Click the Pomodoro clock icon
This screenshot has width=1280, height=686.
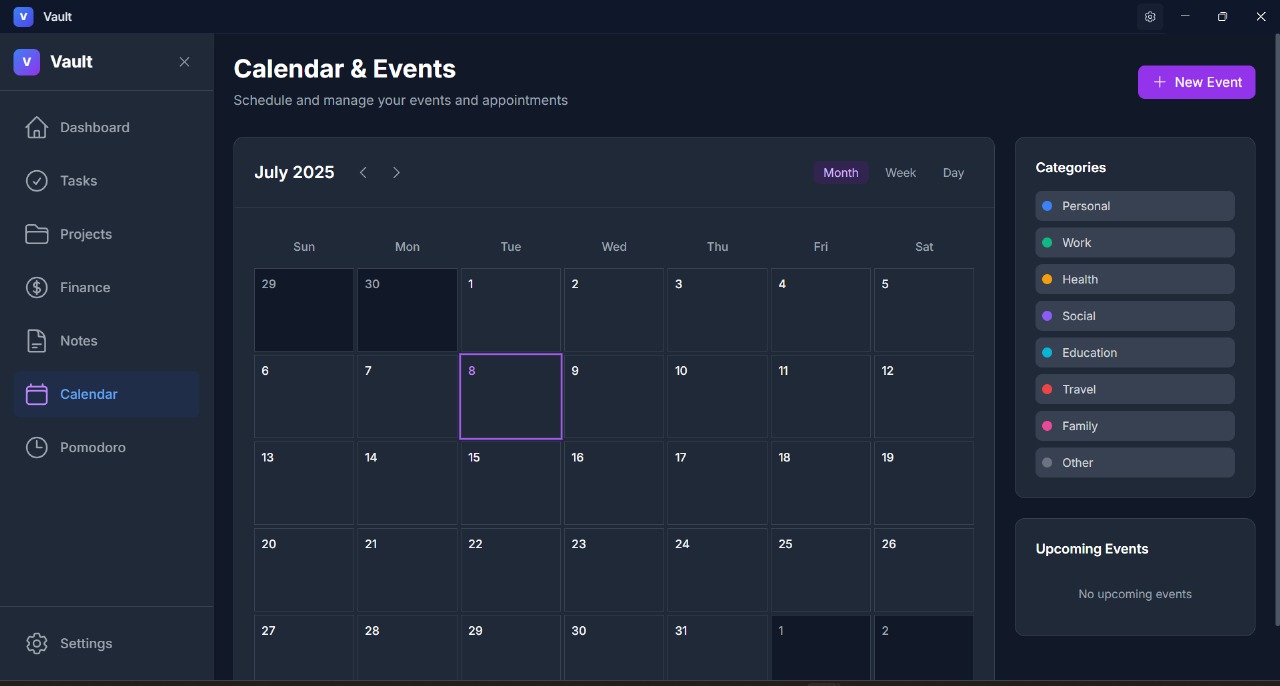point(37,448)
